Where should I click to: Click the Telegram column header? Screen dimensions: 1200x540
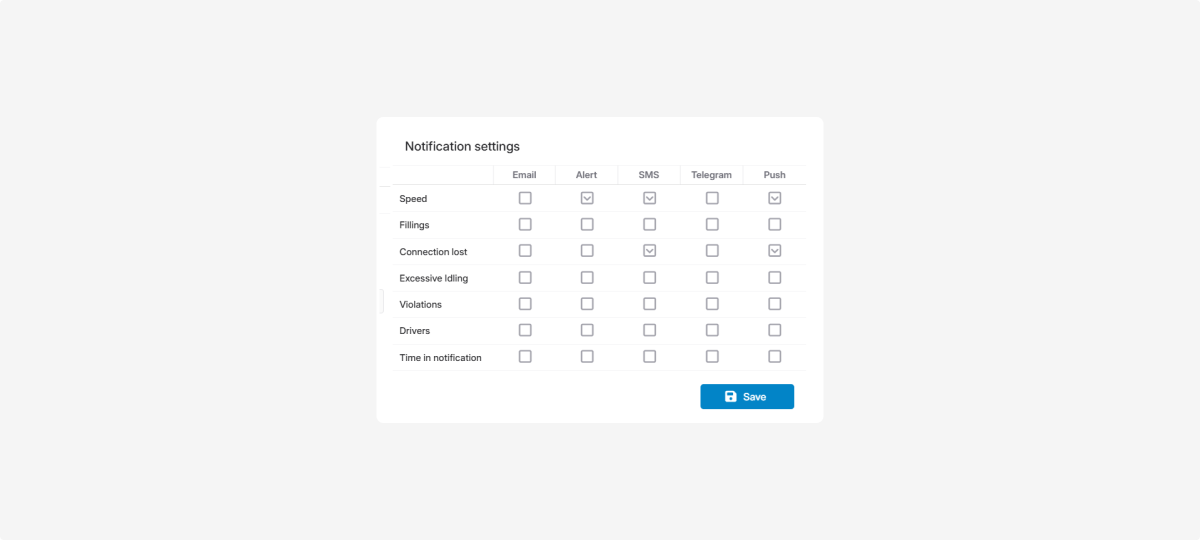711,175
